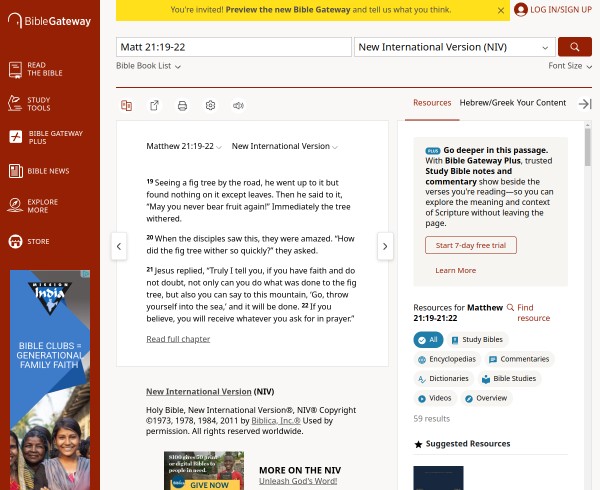The width and height of the screenshot is (600, 490).
Task: Click verse number 20 superscript
Action: click(x=150, y=238)
